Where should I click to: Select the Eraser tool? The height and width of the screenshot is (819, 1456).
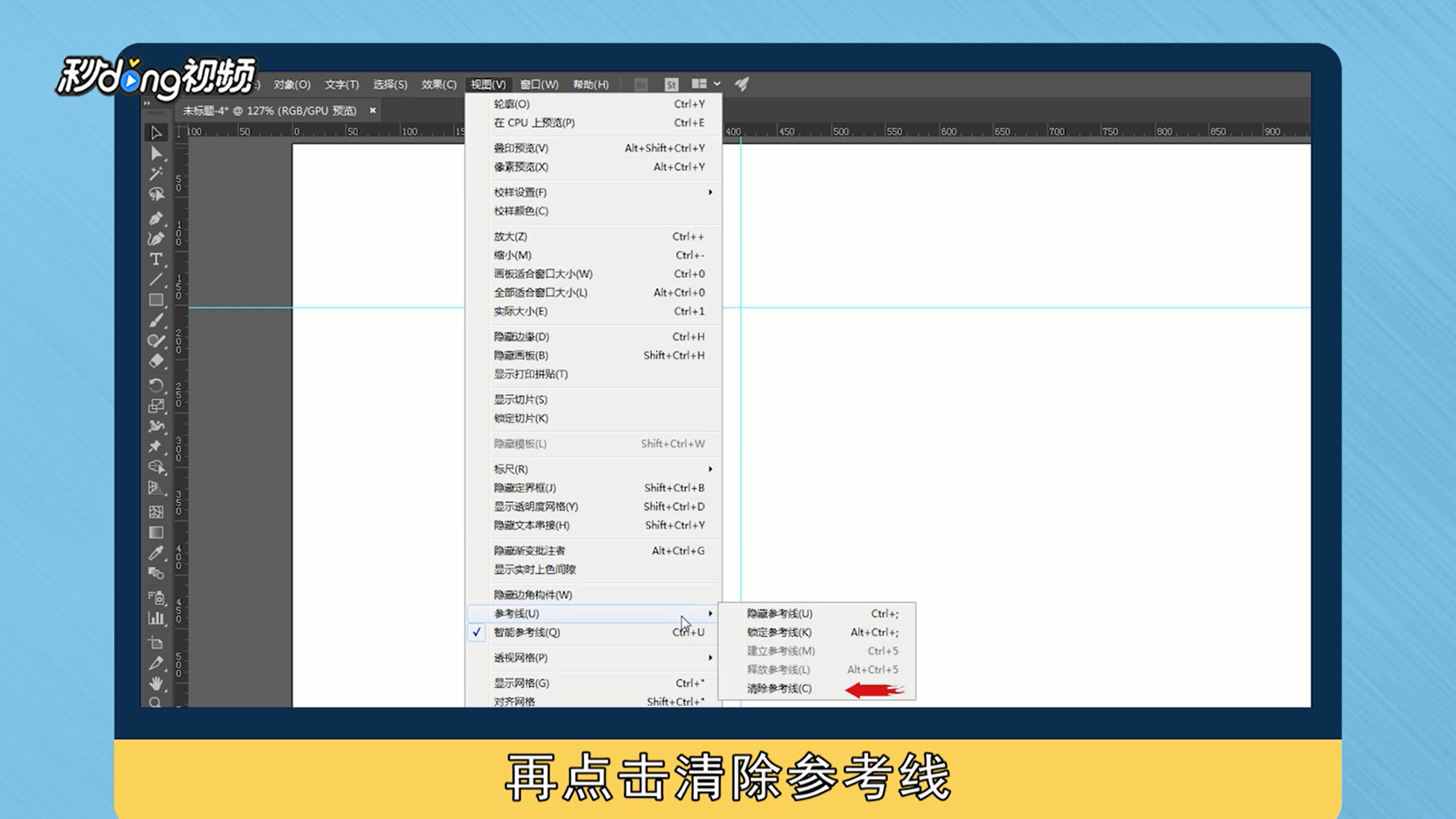point(156,362)
